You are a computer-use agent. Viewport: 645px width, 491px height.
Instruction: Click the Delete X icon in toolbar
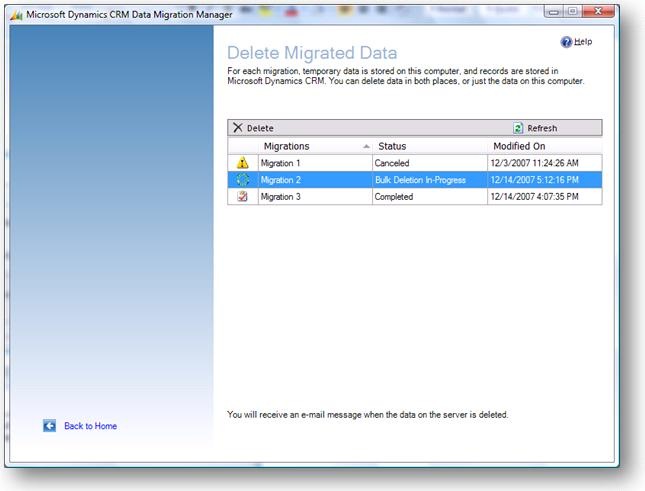pos(237,128)
